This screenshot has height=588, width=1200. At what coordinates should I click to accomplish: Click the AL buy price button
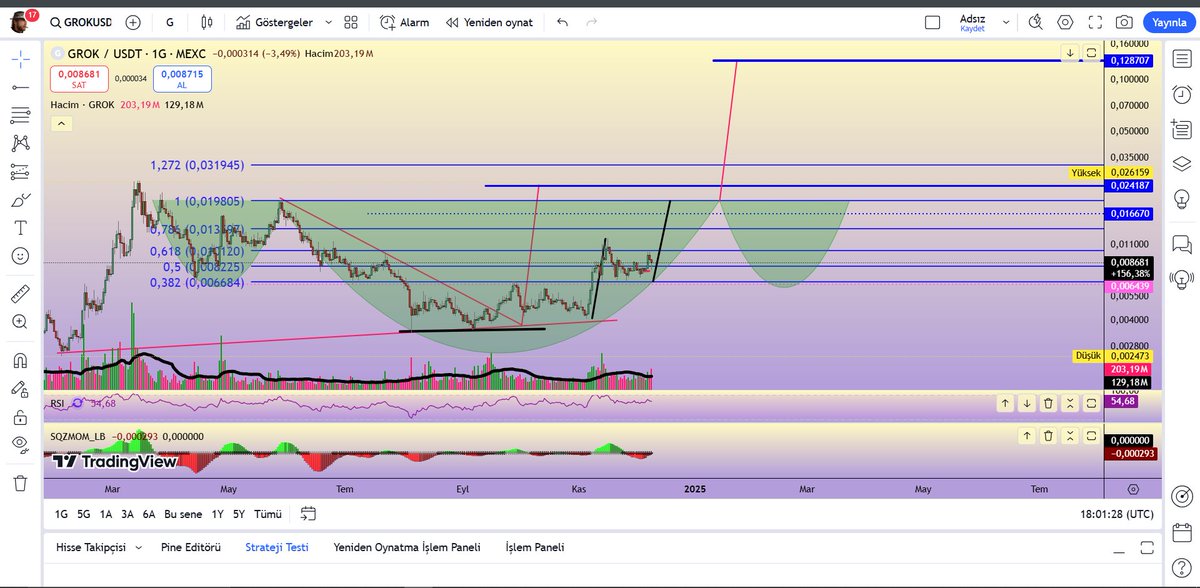(183, 79)
